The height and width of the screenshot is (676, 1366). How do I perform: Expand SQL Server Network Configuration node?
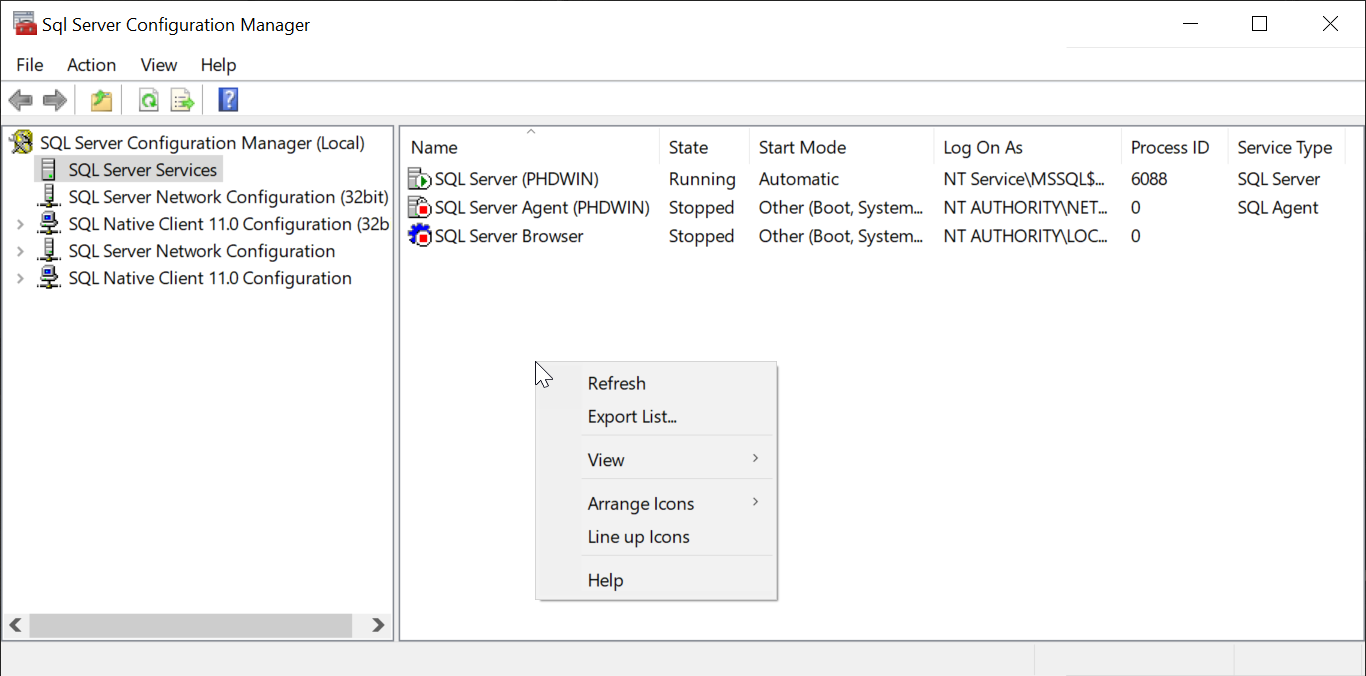coord(20,251)
